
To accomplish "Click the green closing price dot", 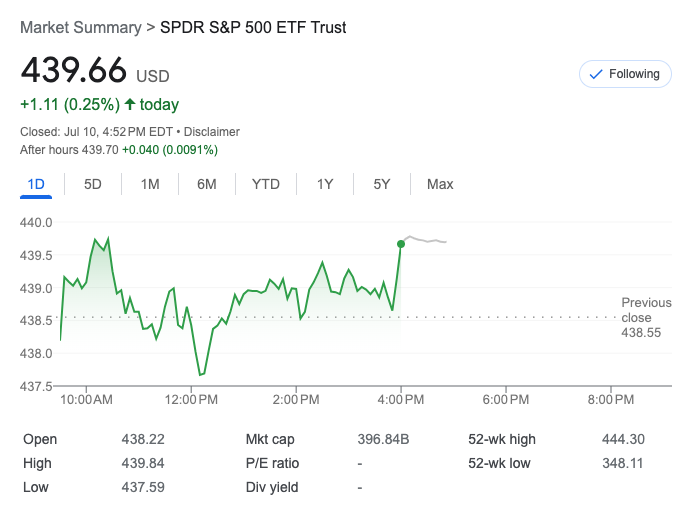I will click(401, 243).
